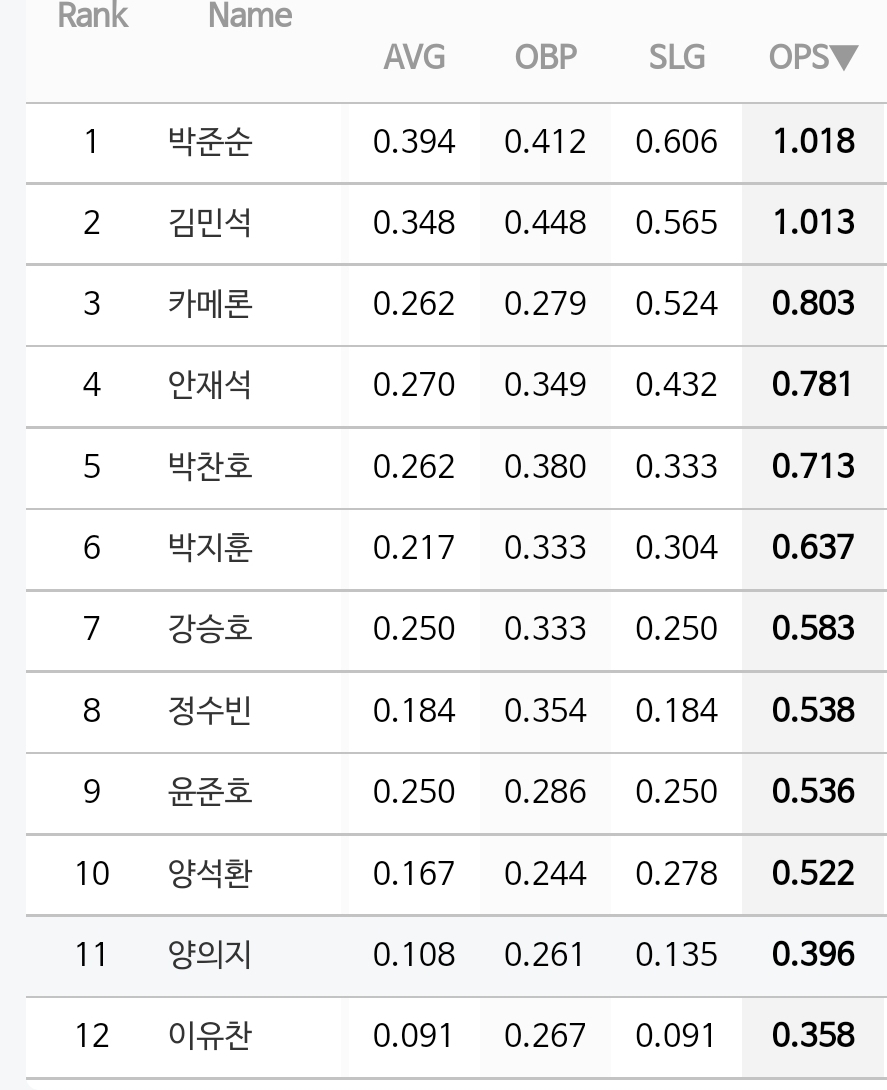Select player name 카메론
This screenshot has height=1090, width=887.
tap(210, 304)
